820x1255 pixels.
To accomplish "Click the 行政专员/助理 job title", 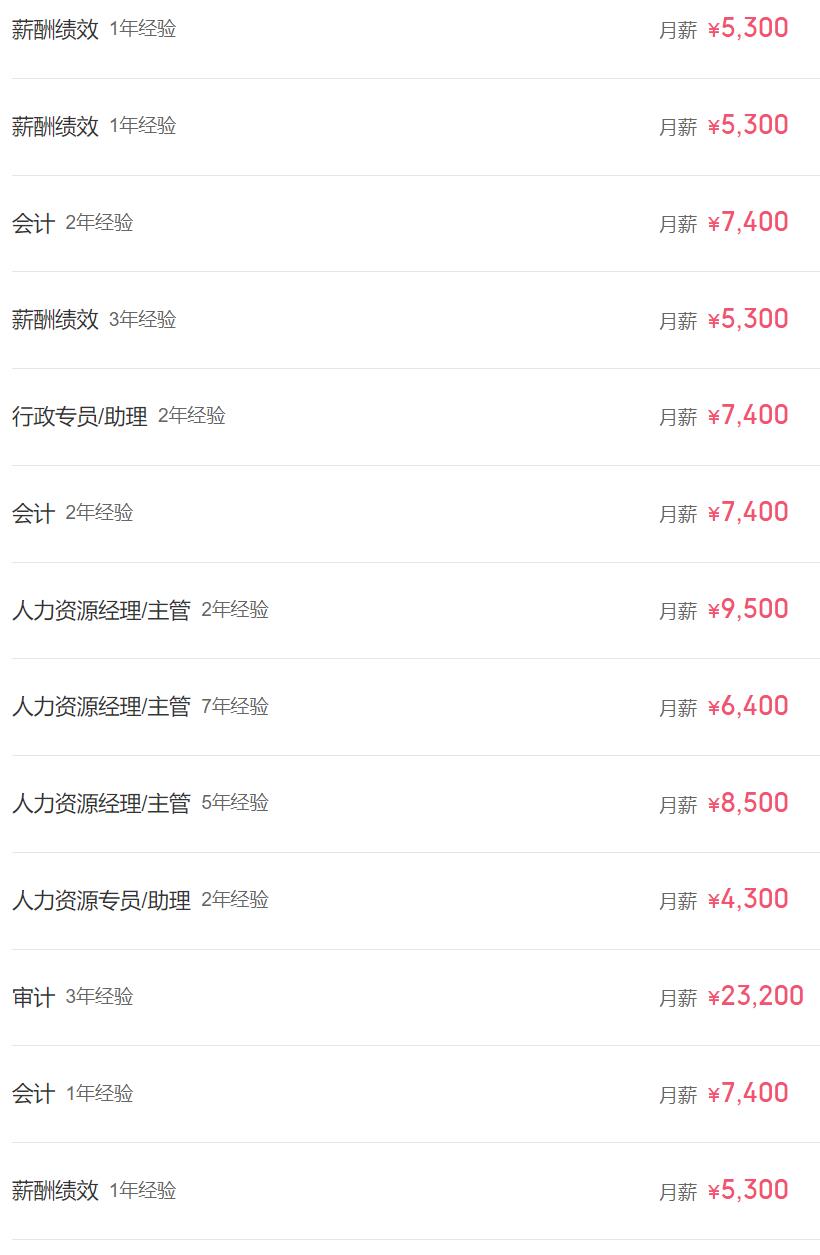I will click(x=79, y=416).
